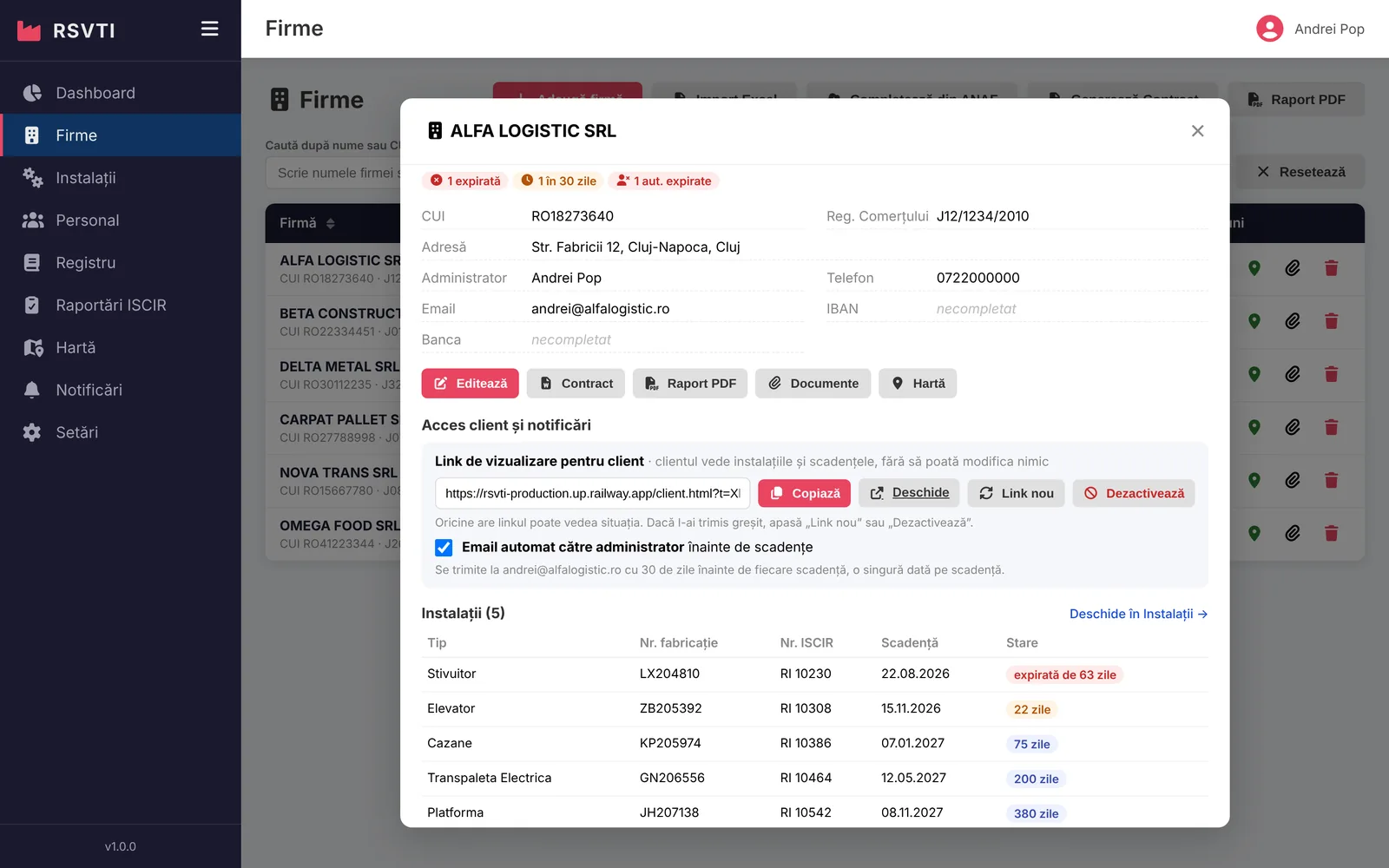Open Instalații in the sidebar
The height and width of the screenshot is (868, 1389).
[x=121, y=178]
